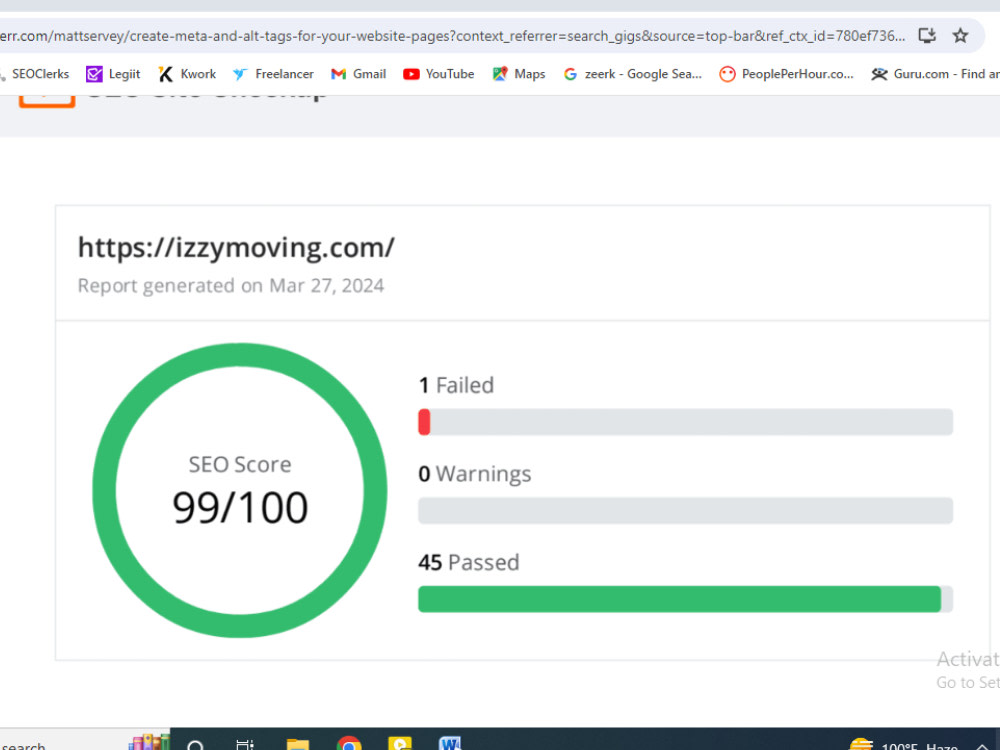Open the SEOClerks bookmark
Viewport: 1000px width, 750px height.
(34, 74)
